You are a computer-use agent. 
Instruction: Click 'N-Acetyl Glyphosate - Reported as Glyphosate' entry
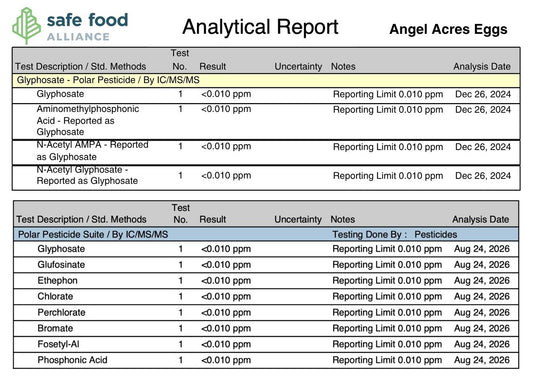click(87, 175)
